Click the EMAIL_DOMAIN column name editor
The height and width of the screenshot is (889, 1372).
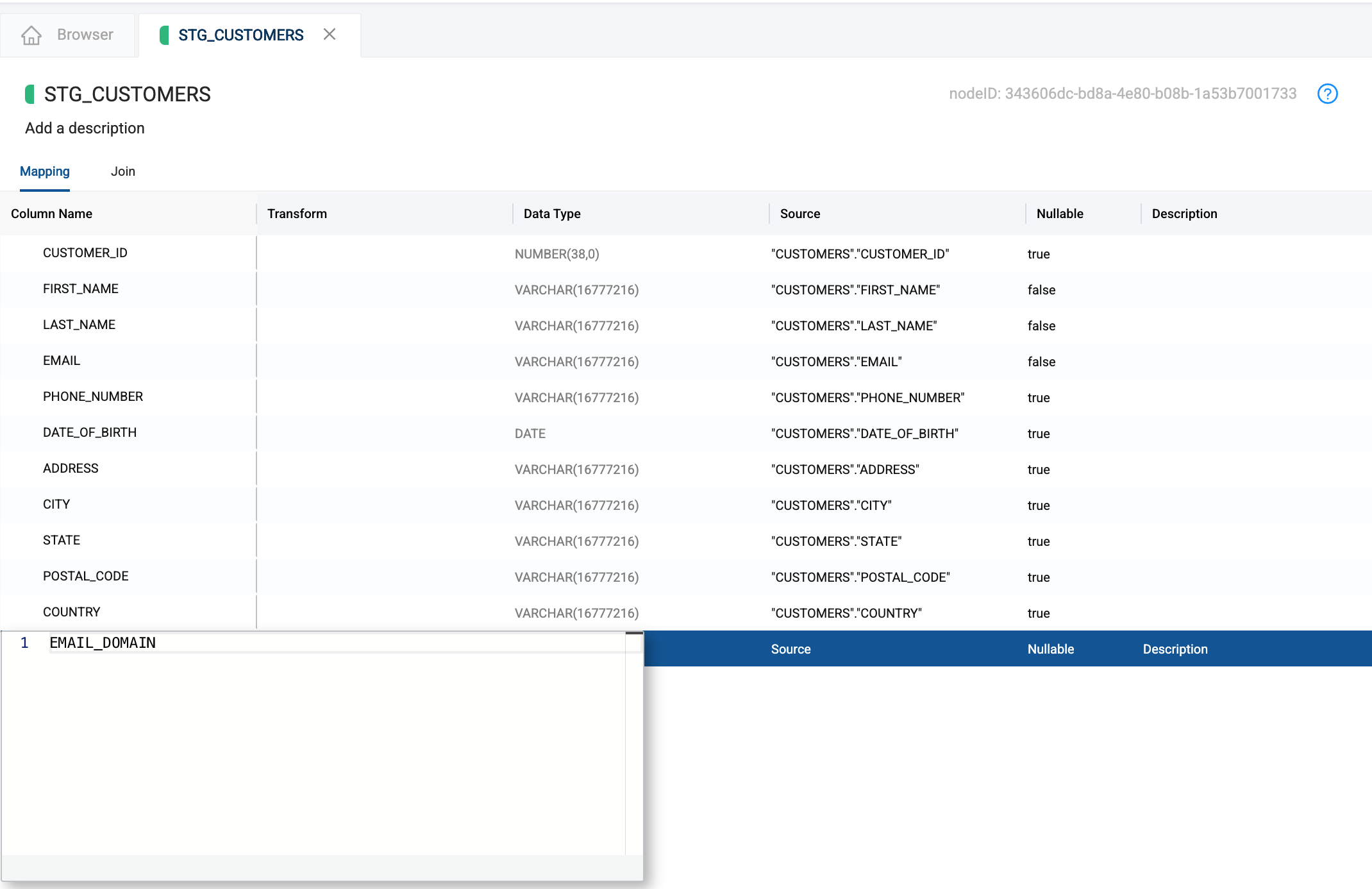[103, 643]
